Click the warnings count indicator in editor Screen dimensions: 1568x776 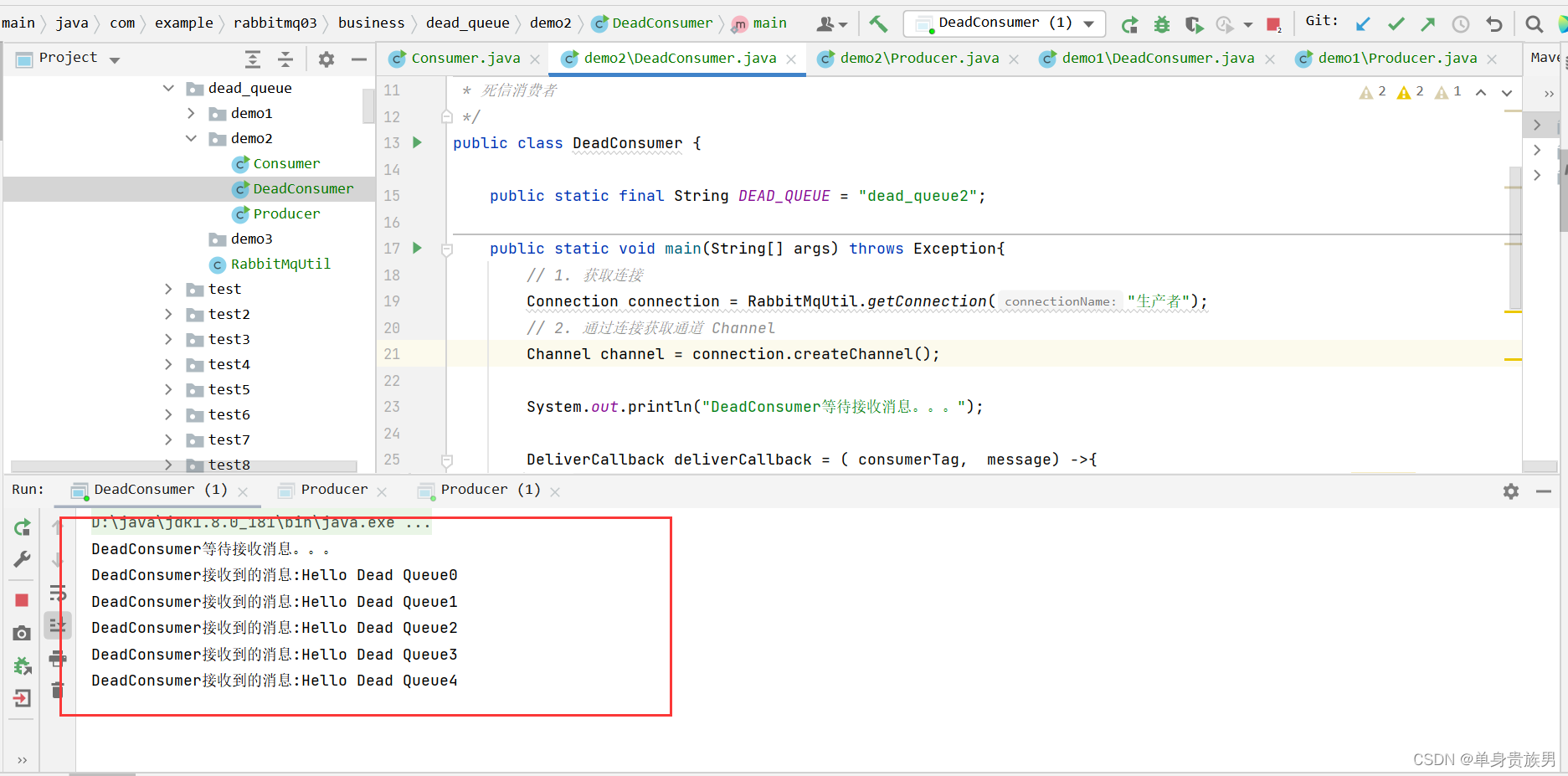[x=1410, y=92]
